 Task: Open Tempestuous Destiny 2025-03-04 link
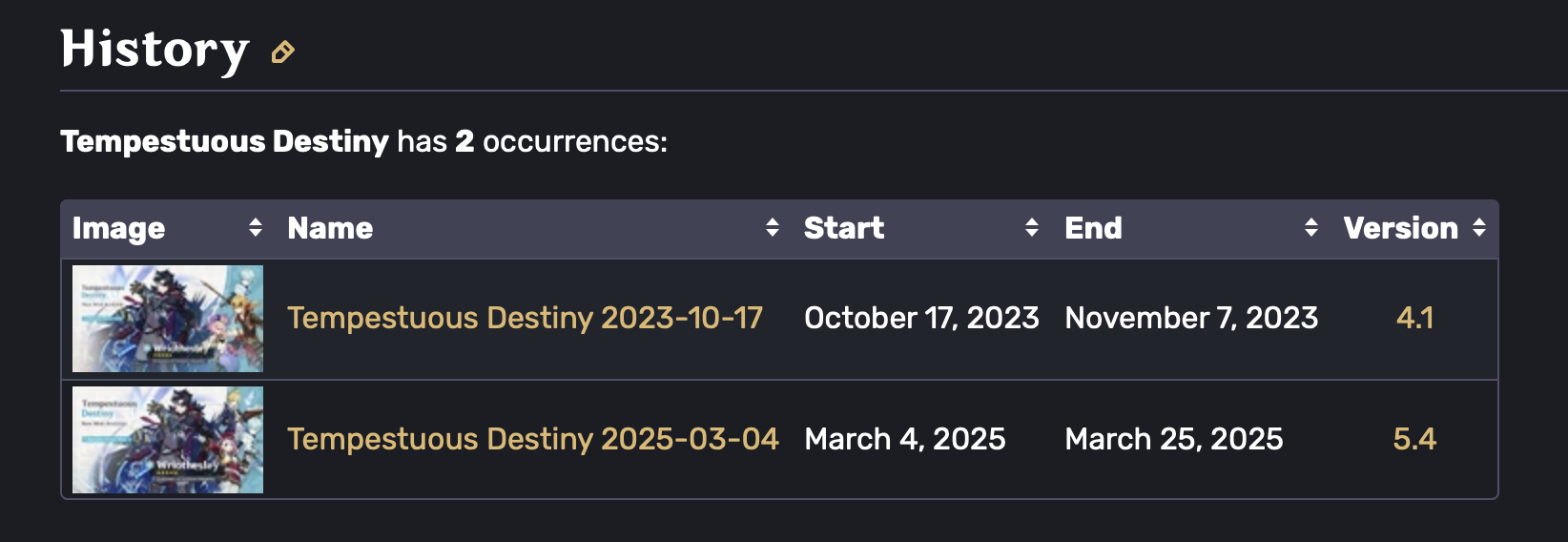pyautogui.click(x=533, y=439)
